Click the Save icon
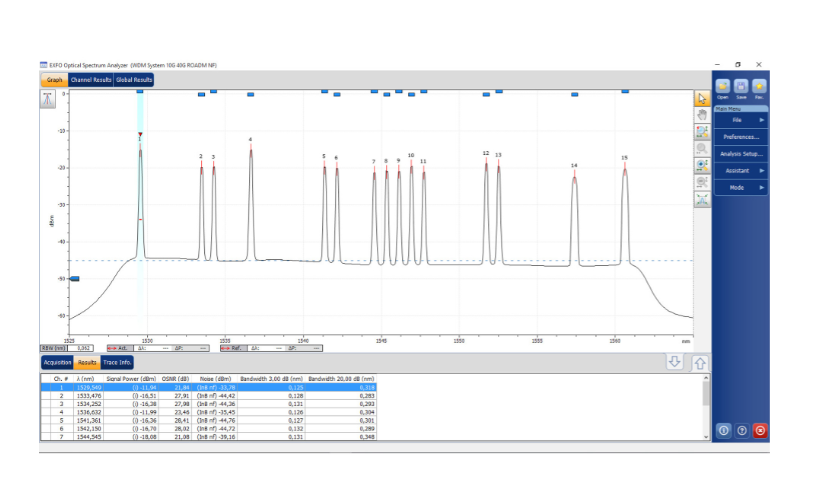Image resolution: width=815 pixels, height=493 pixels. [x=741, y=88]
